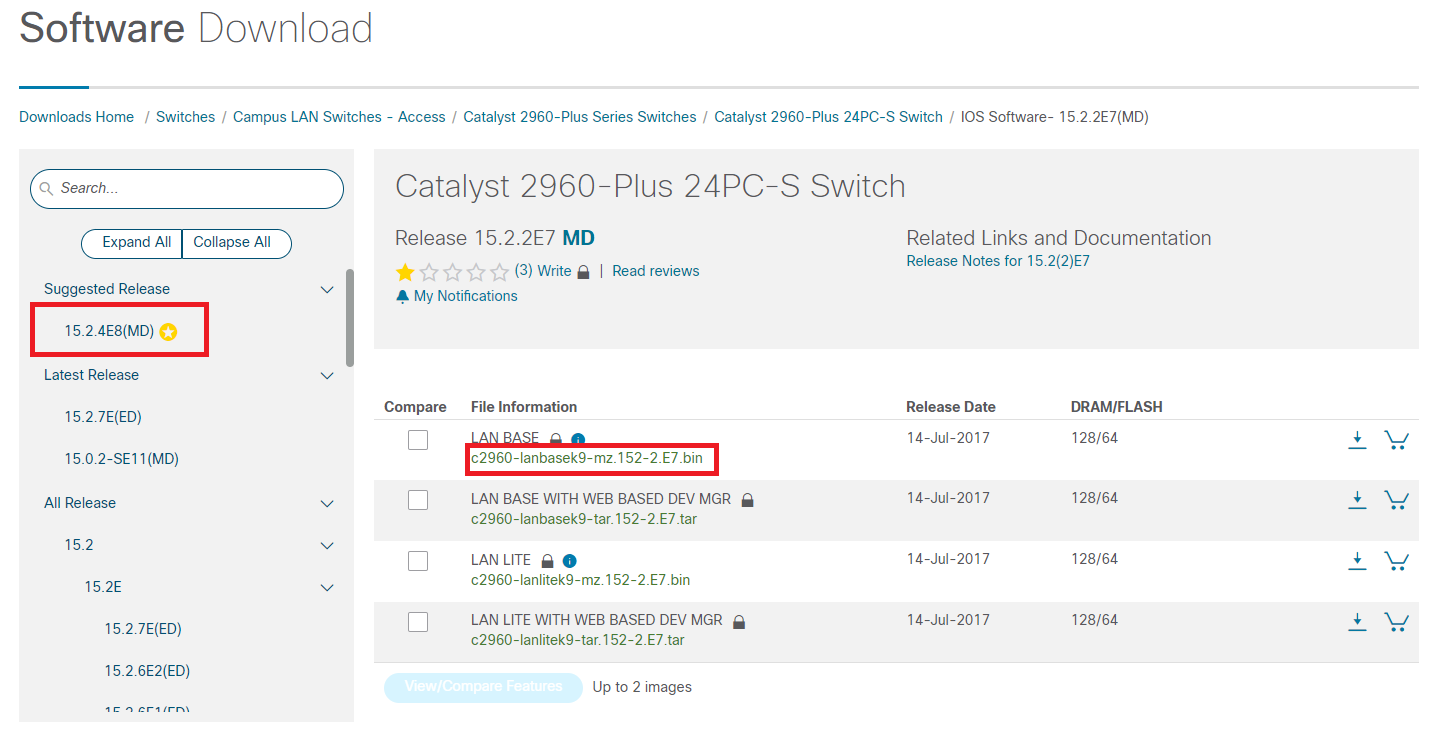This screenshot has width=1446, height=755.
Task: Click info icon next to LAN BASE
Action: coord(578,439)
